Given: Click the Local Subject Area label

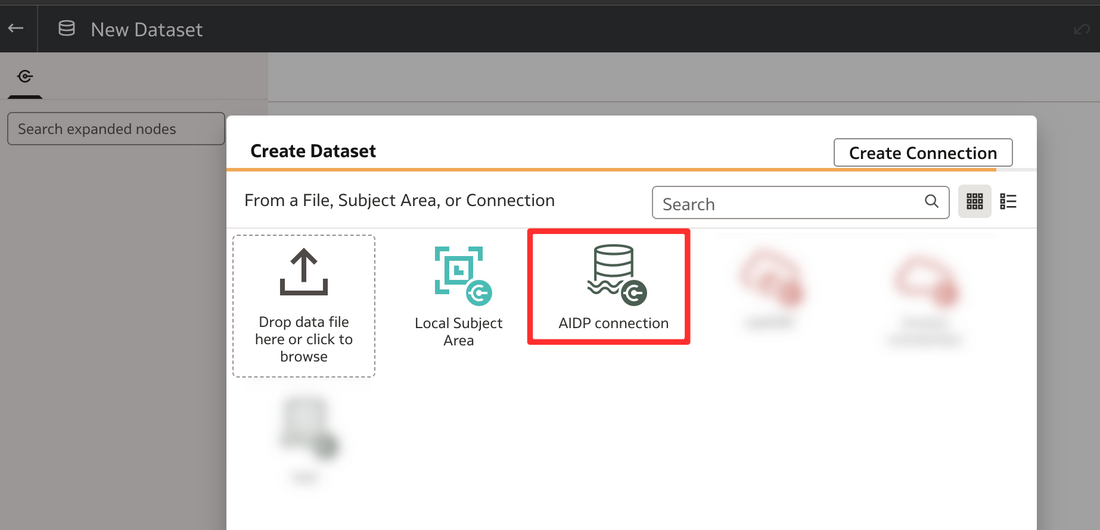Looking at the screenshot, I should 459,332.
